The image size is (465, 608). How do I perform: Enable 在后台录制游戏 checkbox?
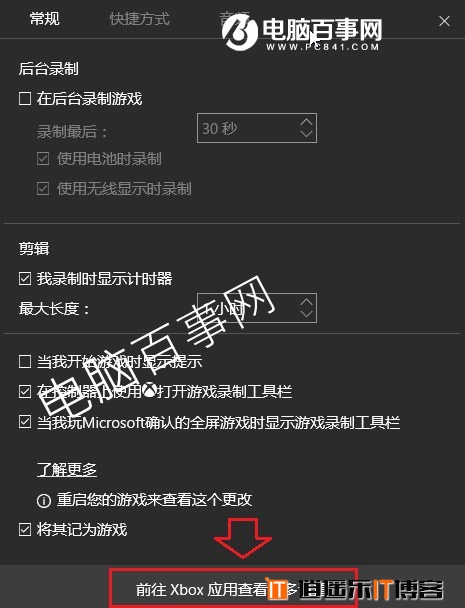point(25,98)
